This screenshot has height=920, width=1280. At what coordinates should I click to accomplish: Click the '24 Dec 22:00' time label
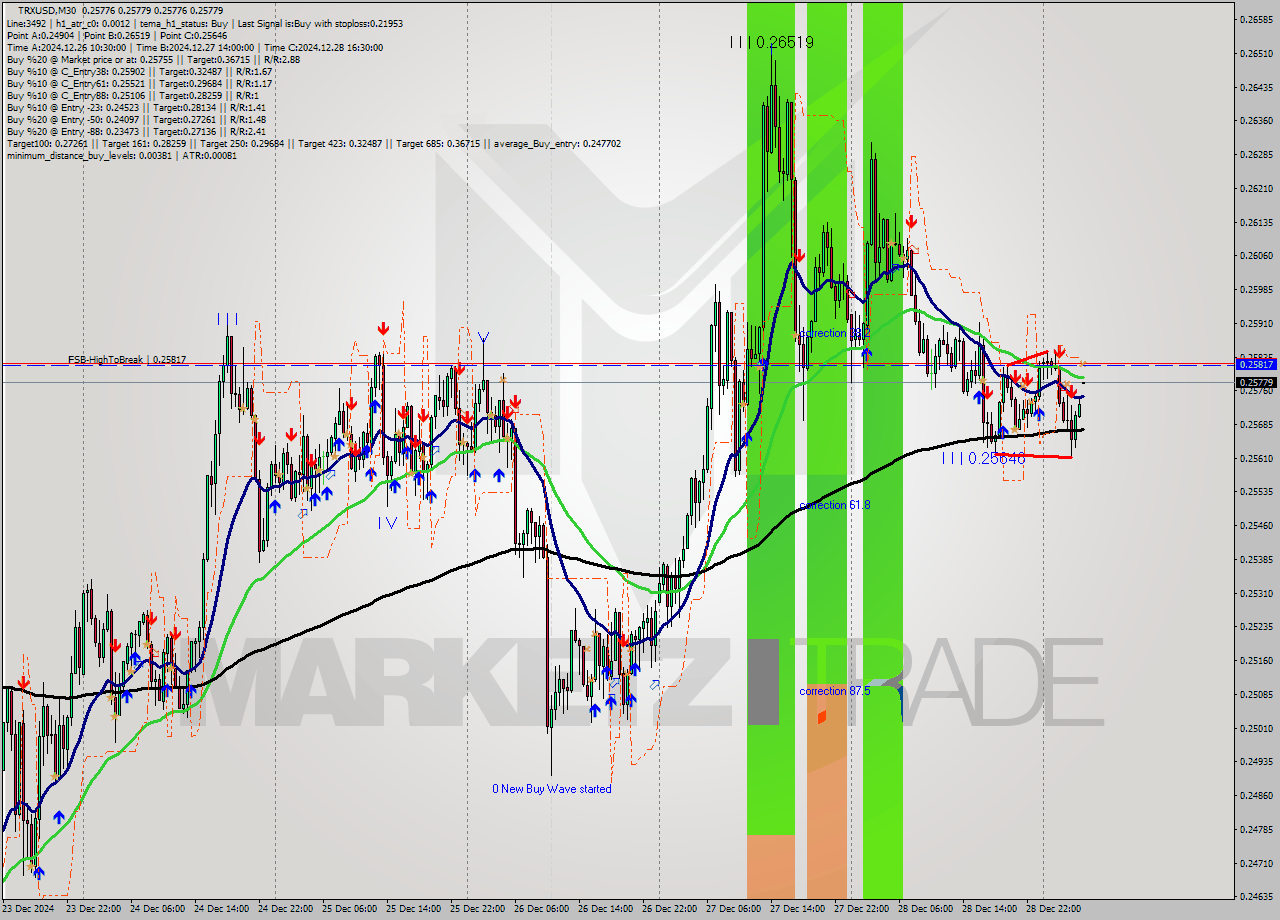click(286, 909)
